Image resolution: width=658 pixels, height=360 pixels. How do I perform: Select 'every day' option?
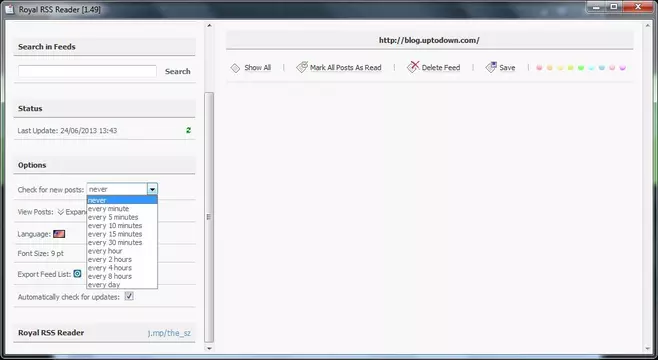coord(122,284)
